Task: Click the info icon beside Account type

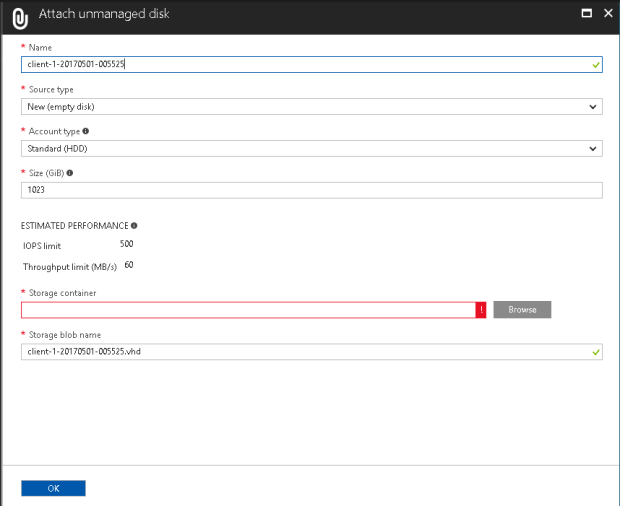Action: pos(86,131)
